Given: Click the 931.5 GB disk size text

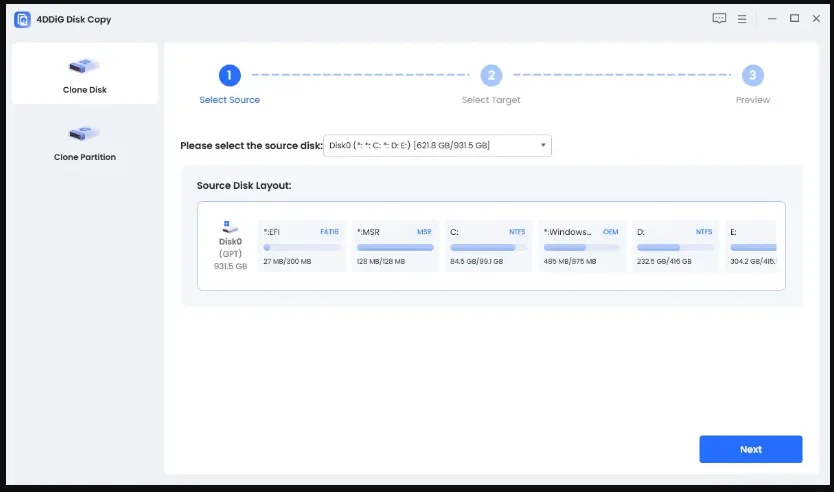Looking at the screenshot, I should [x=230, y=266].
